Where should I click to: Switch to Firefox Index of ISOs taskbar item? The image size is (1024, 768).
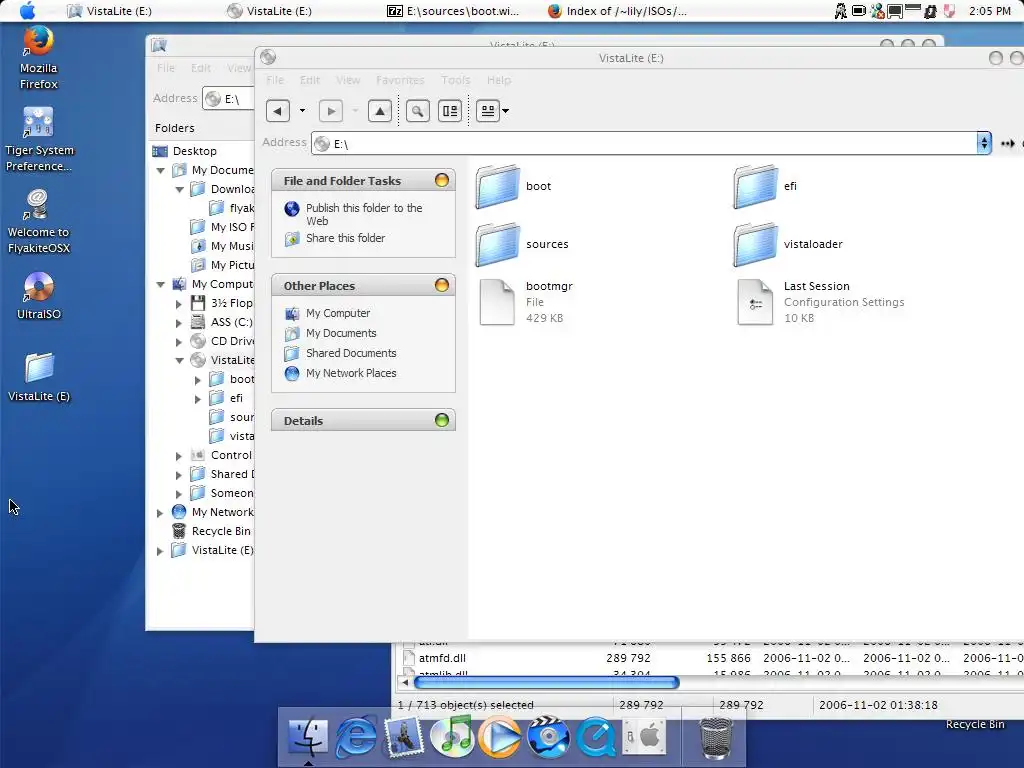617,10
